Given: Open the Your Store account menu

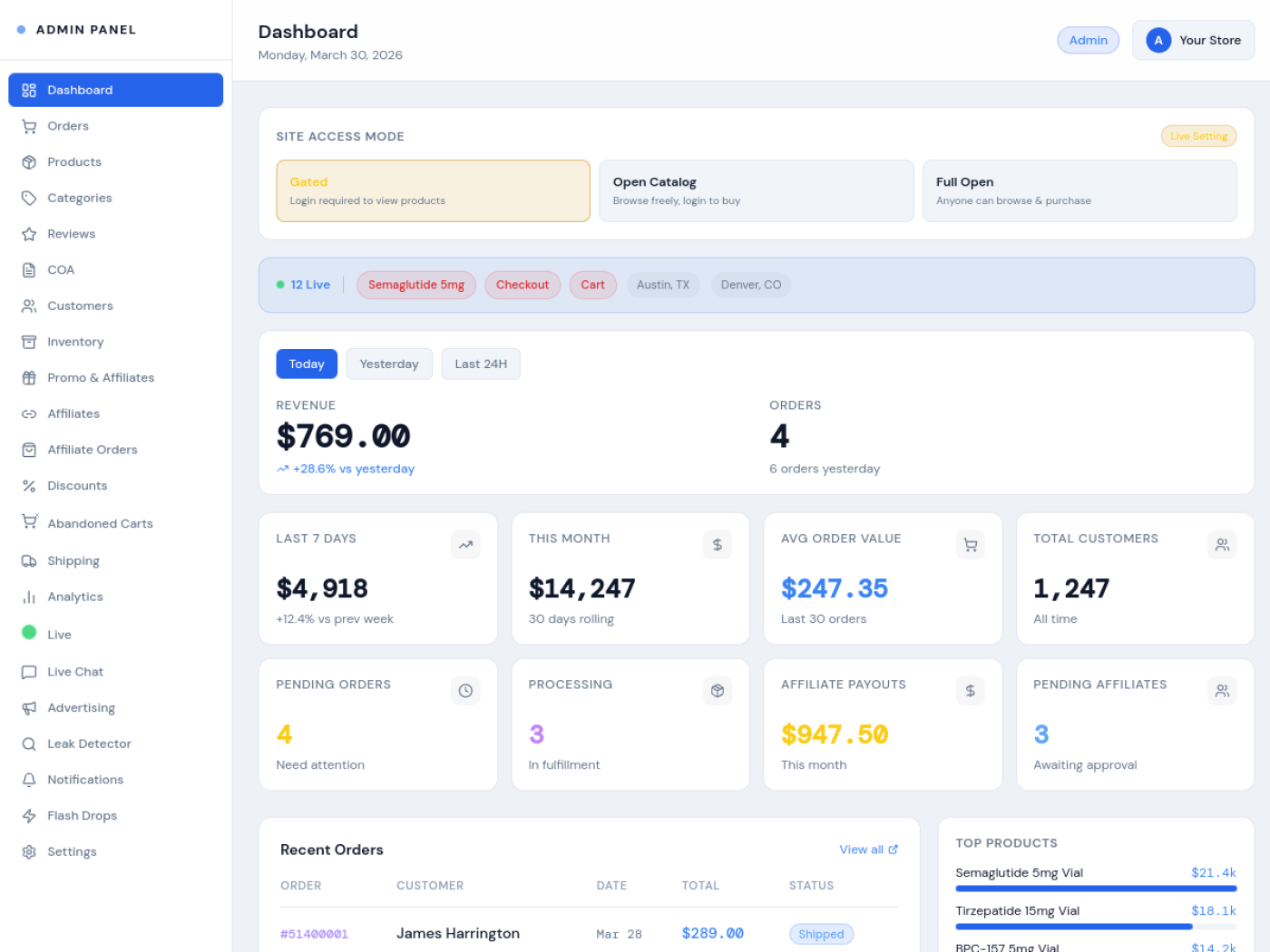Looking at the screenshot, I should tap(1194, 40).
